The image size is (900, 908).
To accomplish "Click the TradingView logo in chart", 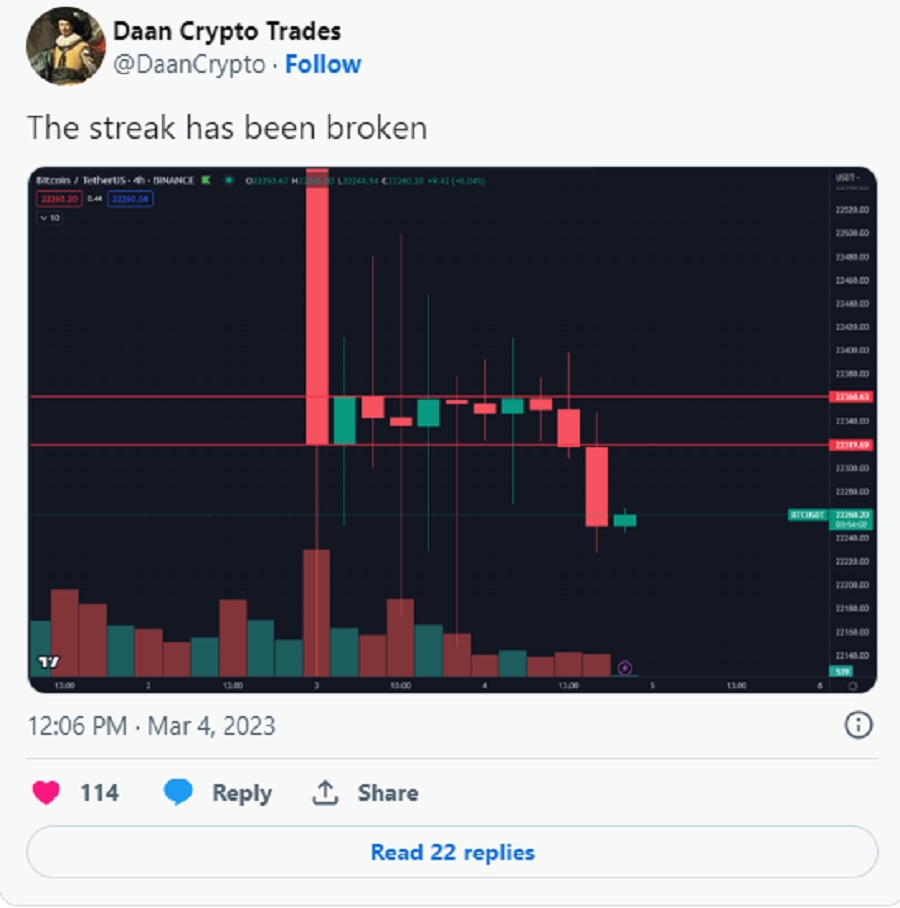I will click(48, 661).
